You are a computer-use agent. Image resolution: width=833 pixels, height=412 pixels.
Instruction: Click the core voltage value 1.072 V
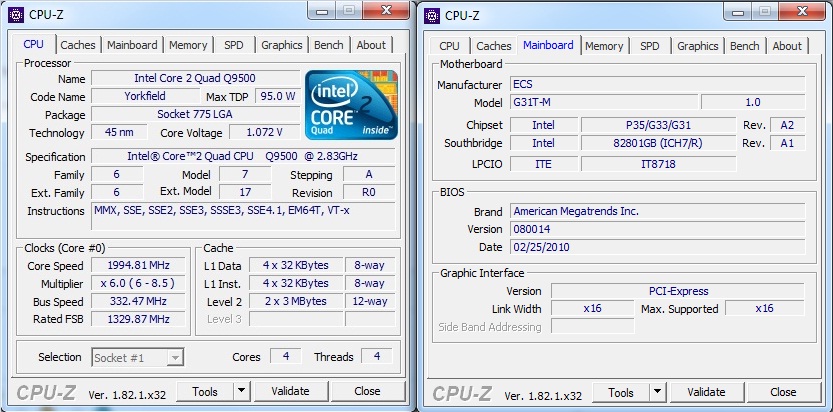coord(265,132)
